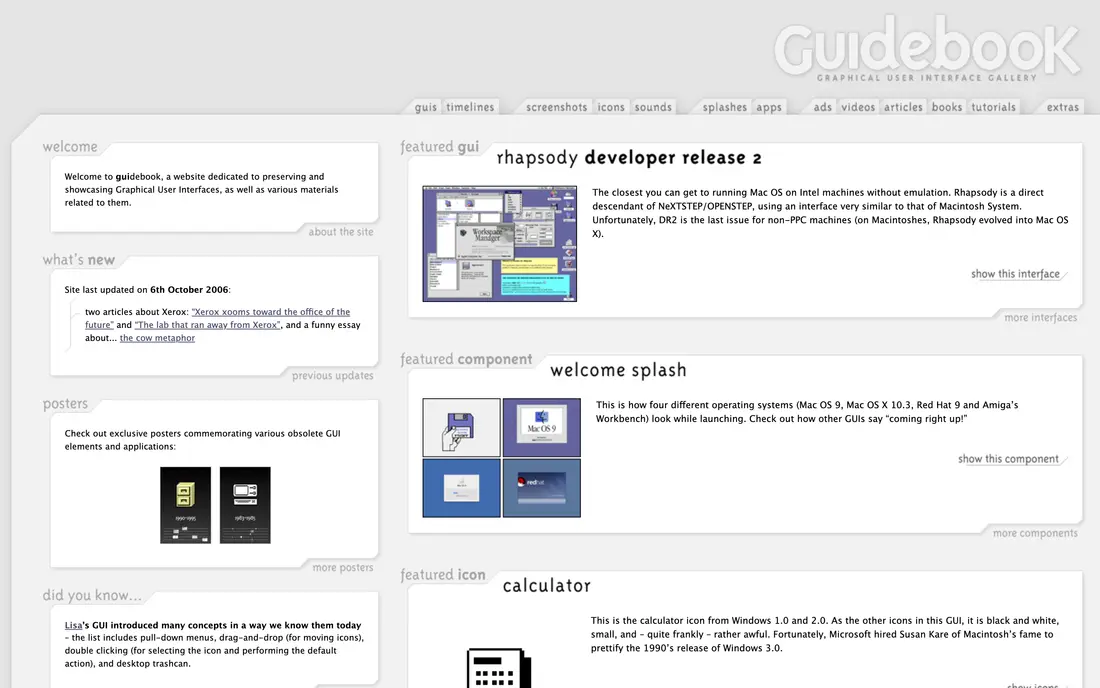Screen dimensions: 1100x688
Task: Go to the ads tab
Action: tap(822, 107)
